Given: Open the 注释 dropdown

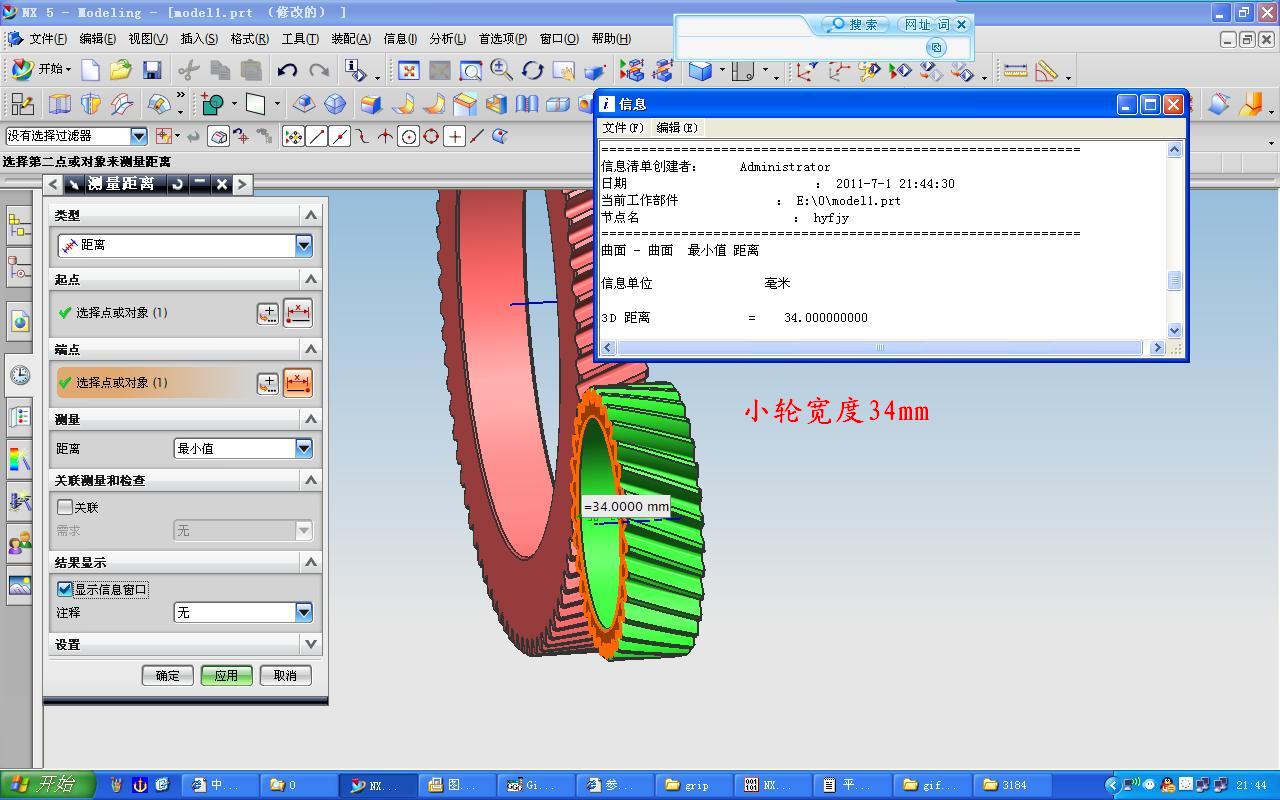Looking at the screenshot, I should (x=303, y=612).
